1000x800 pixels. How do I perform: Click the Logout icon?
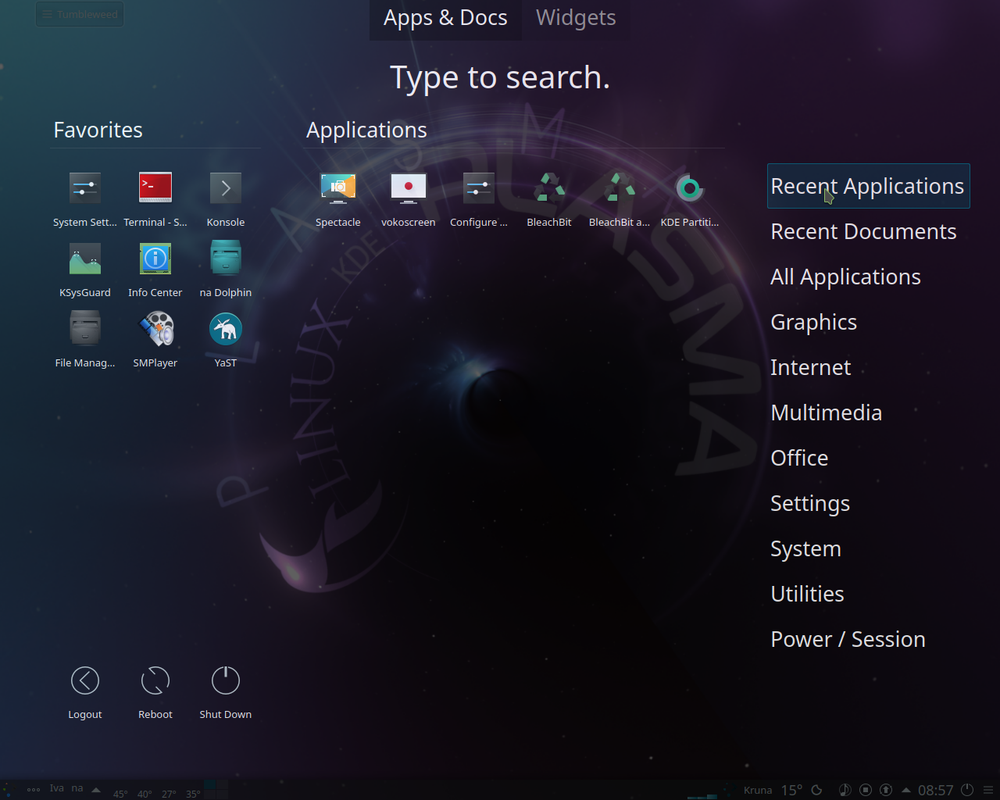85,681
